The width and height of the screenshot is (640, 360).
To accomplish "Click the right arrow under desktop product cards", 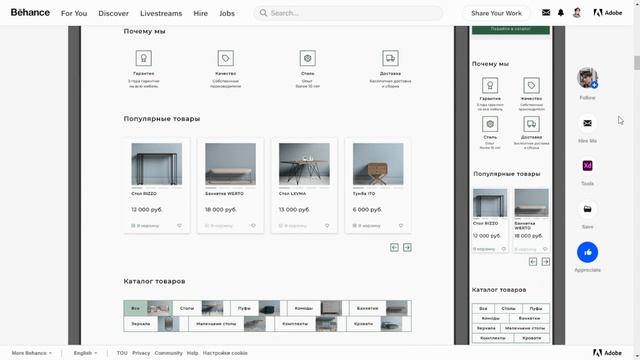I will click(407, 247).
